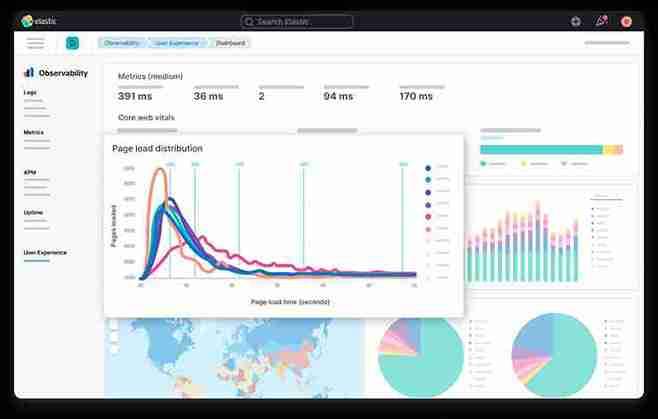This screenshot has width=658, height=419.
Task: Click the Elastic logo in header
Action: coord(38,21)
